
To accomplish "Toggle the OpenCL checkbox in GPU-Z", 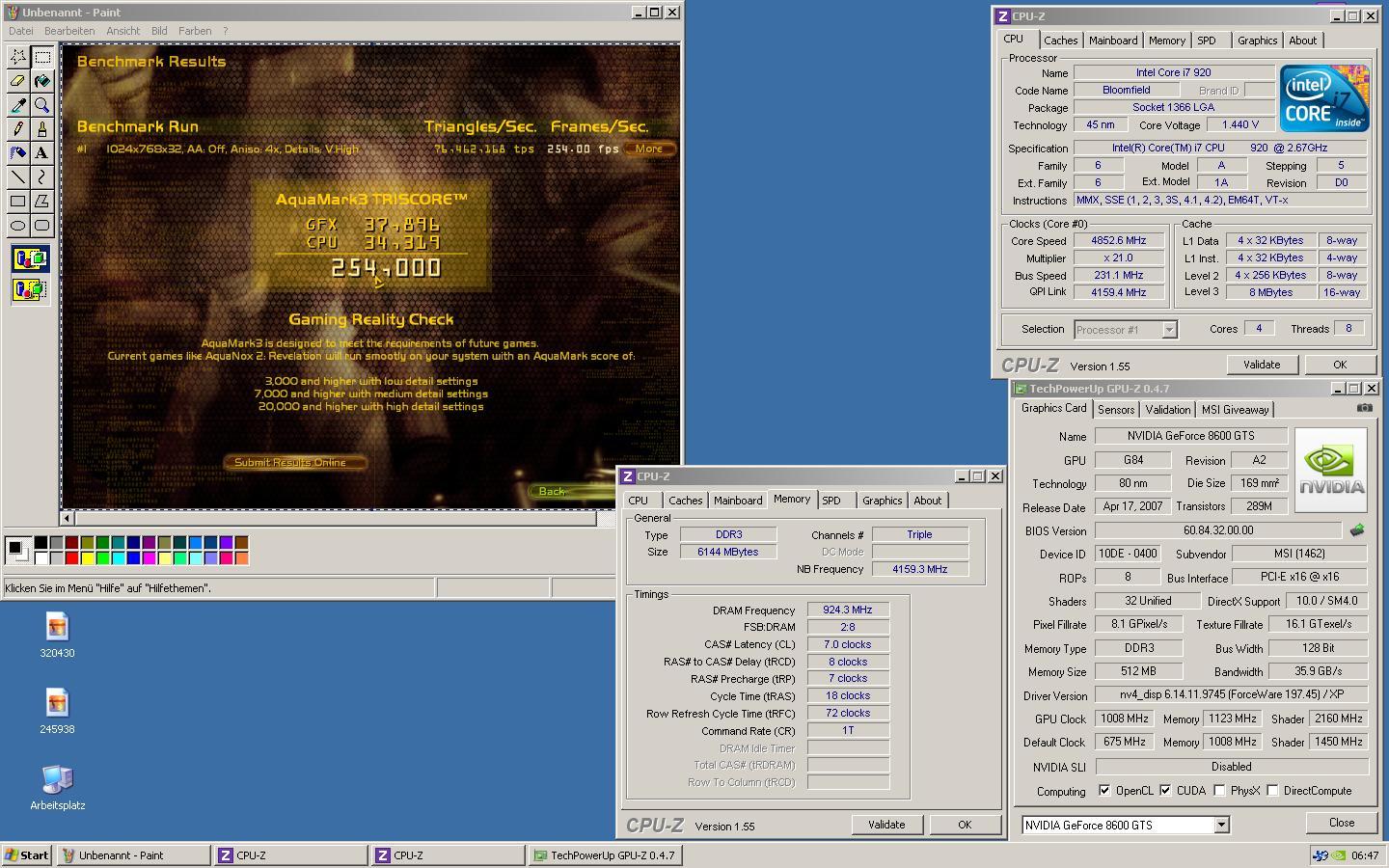I will [x=1103, y=791].
